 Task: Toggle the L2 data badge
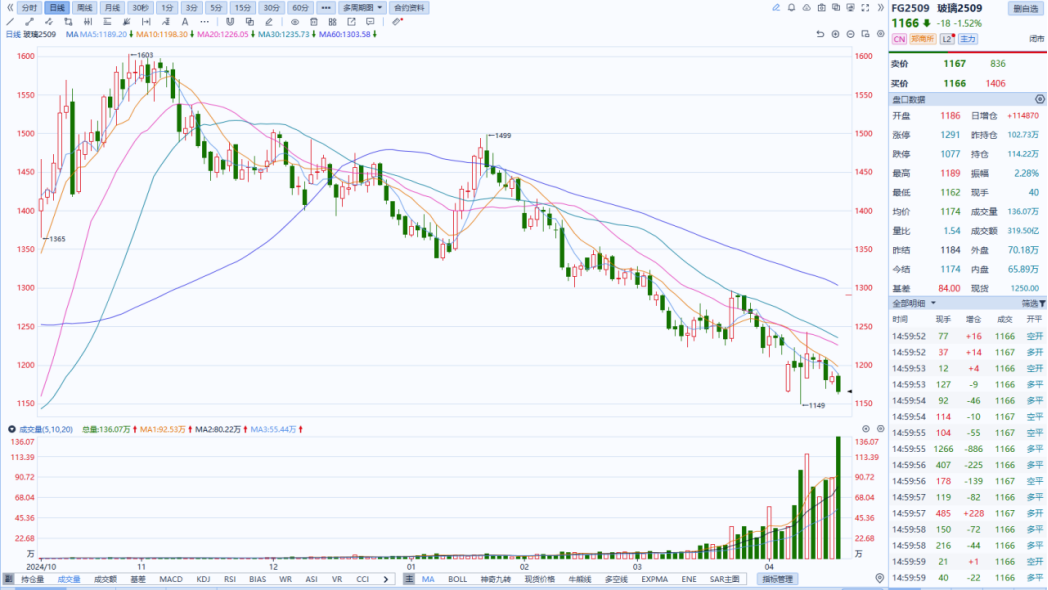pyautogui.click(x=947, y=39)
